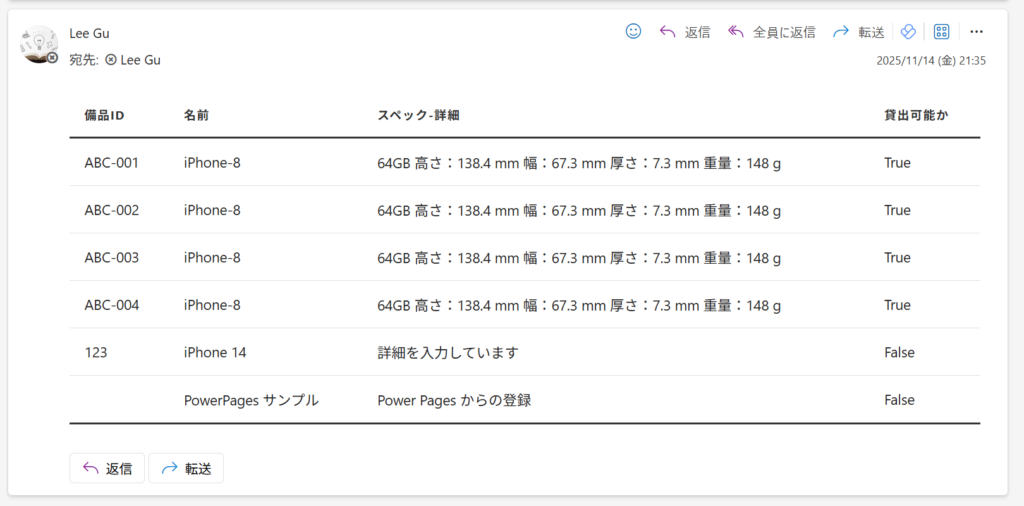Screen dimensions: 1024x506
Task: Click the 2025/11/14 received timestamp
Action: (x=931, y=61)
